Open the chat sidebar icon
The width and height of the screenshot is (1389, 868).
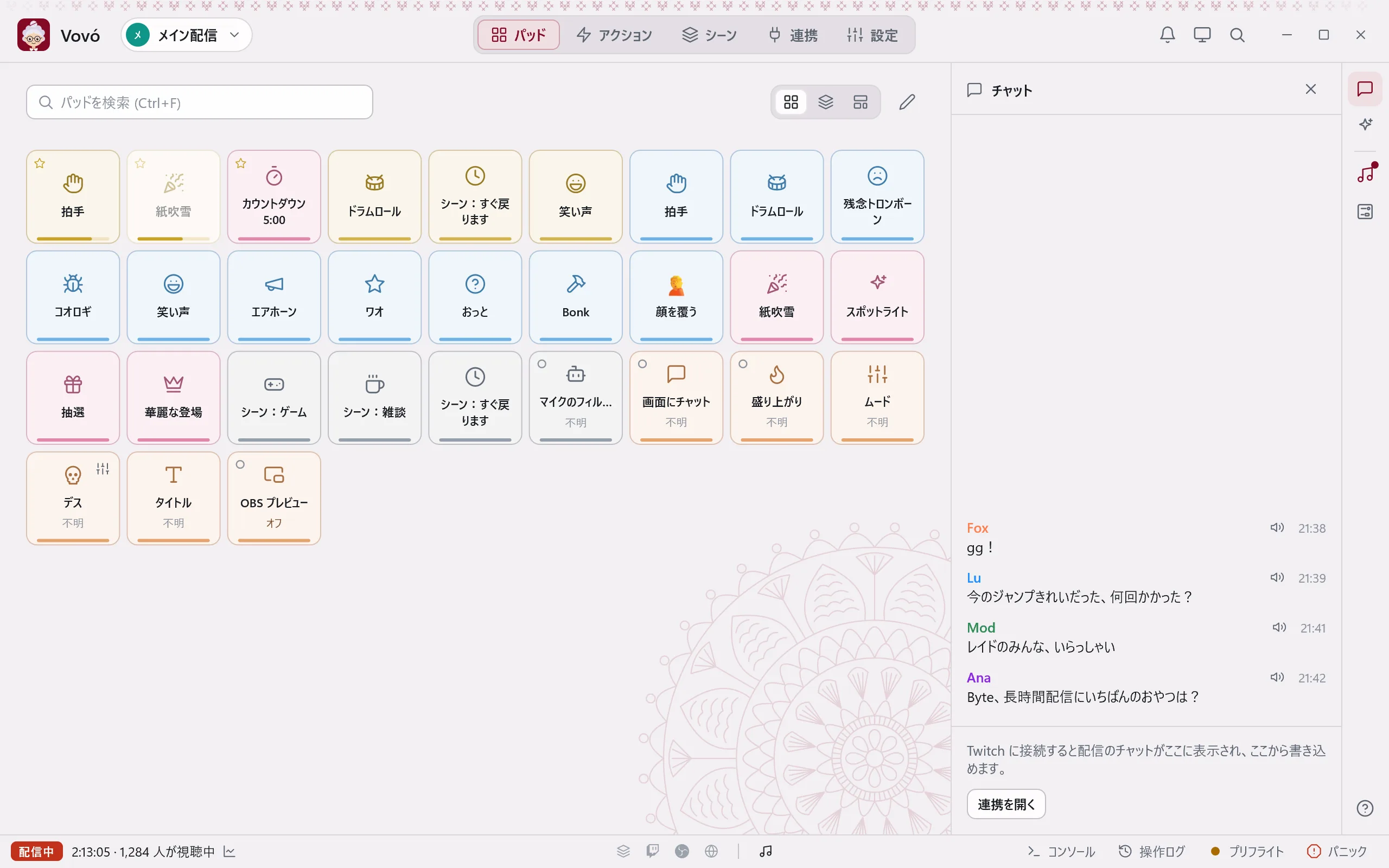(x=1365, y=89)
